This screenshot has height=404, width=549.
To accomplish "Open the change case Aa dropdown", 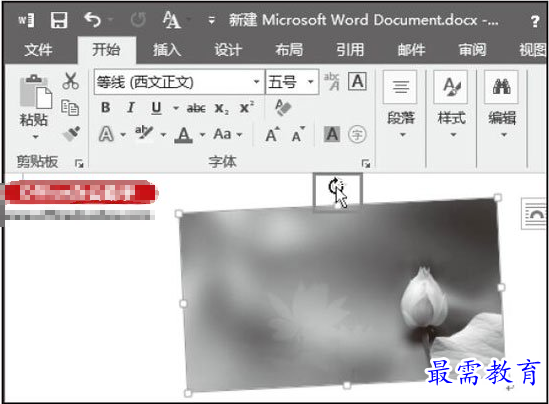I will click(x=228, y=134).
